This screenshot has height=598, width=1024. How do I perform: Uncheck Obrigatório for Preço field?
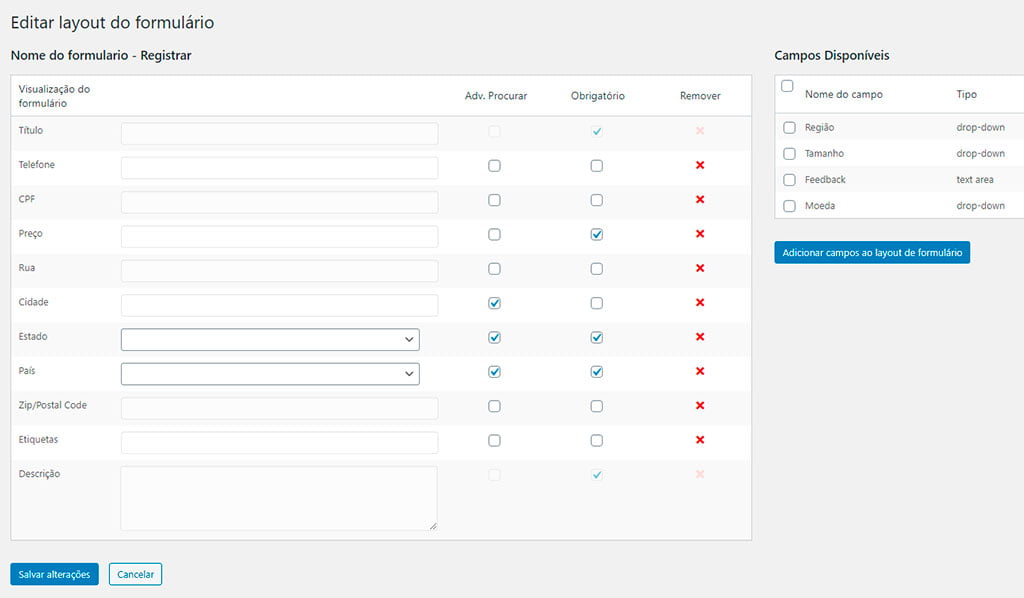click(x=597, y=234)
